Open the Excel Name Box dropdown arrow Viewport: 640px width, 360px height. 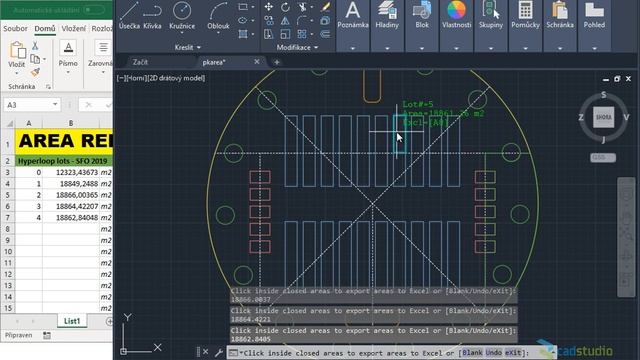click(55, 104)
